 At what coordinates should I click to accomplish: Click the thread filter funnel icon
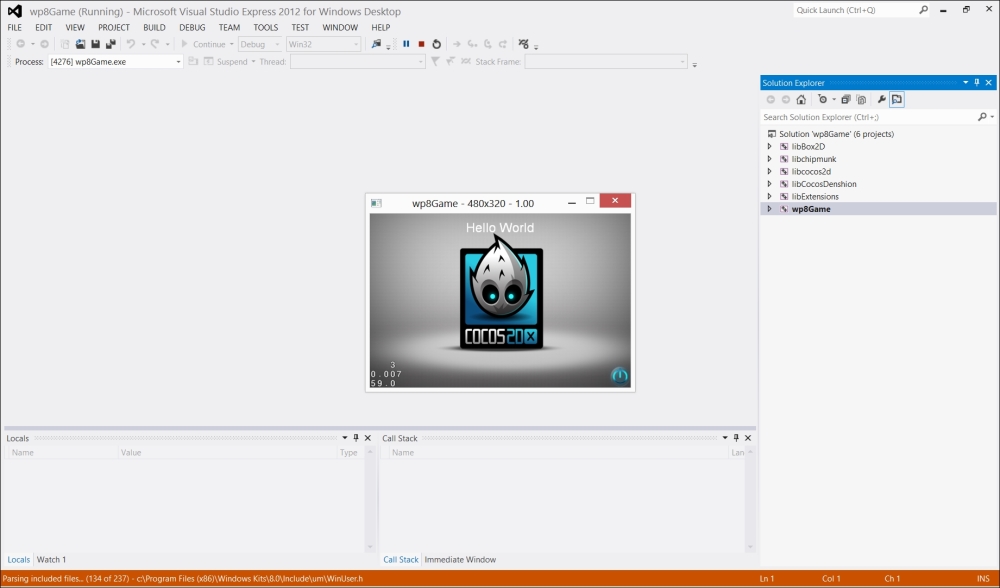[x=435, y=62]
